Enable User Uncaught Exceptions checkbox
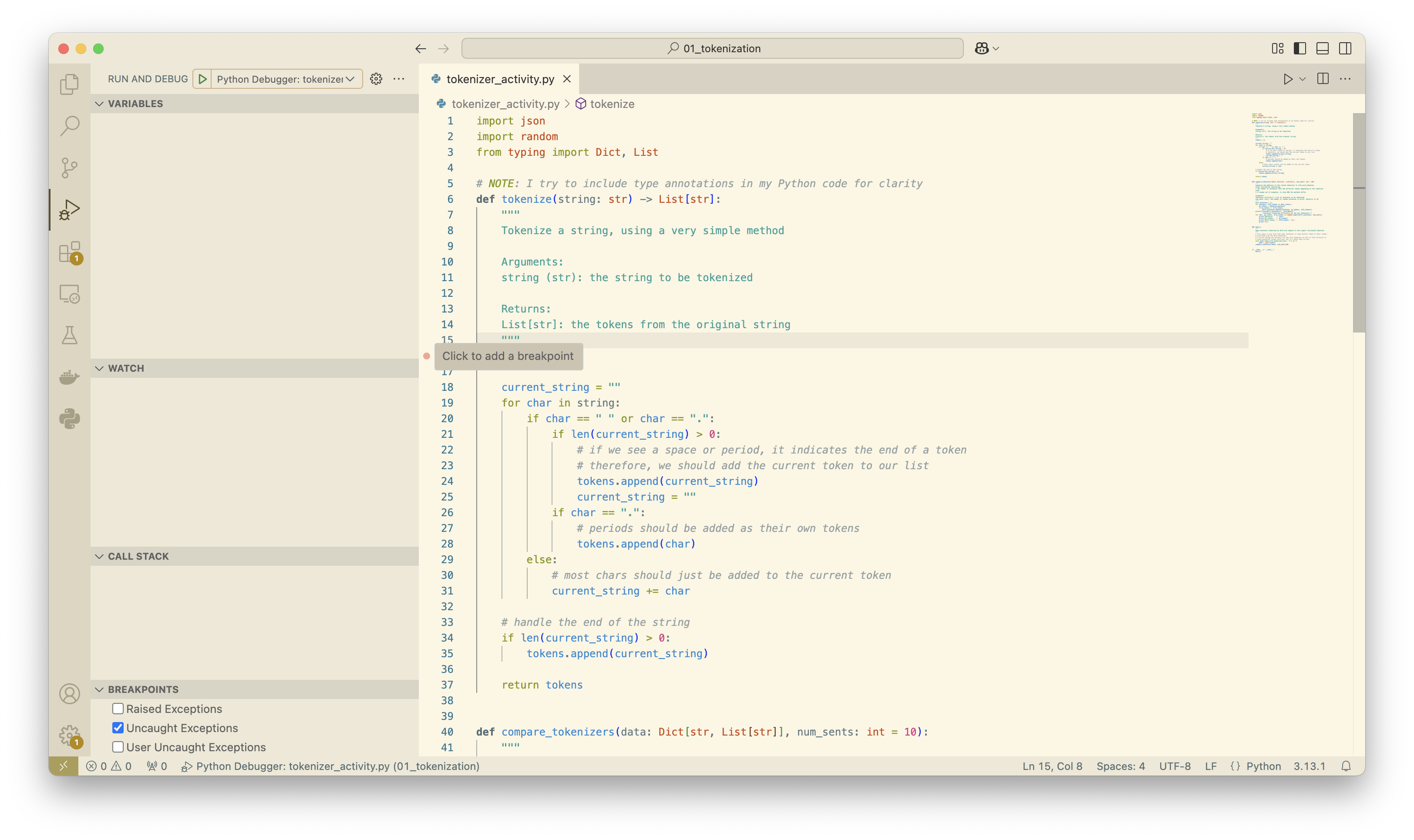Screen dimensions: 1414x840 tap(118, 747)
